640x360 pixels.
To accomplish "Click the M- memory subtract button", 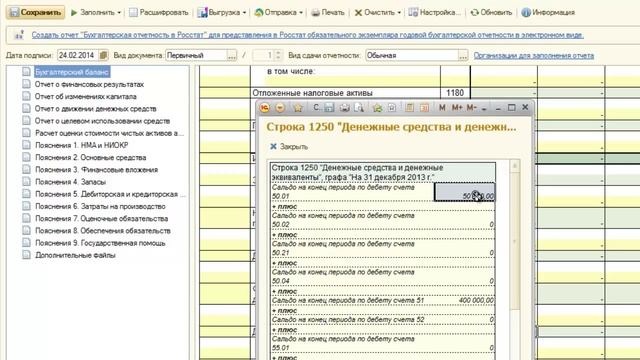I will coord(471,108).
